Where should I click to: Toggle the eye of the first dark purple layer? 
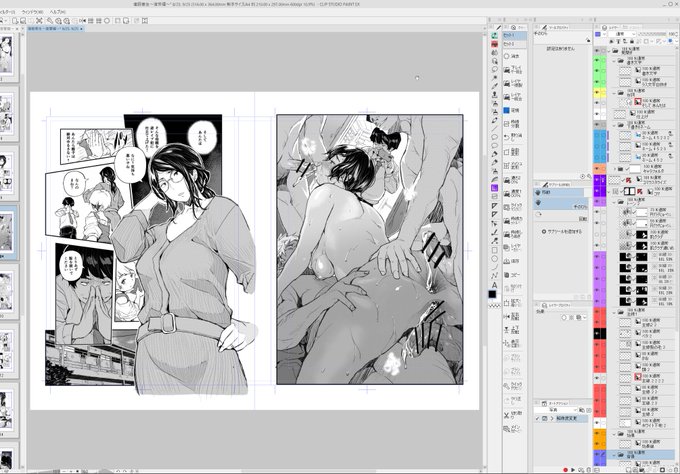click(597, 179)
